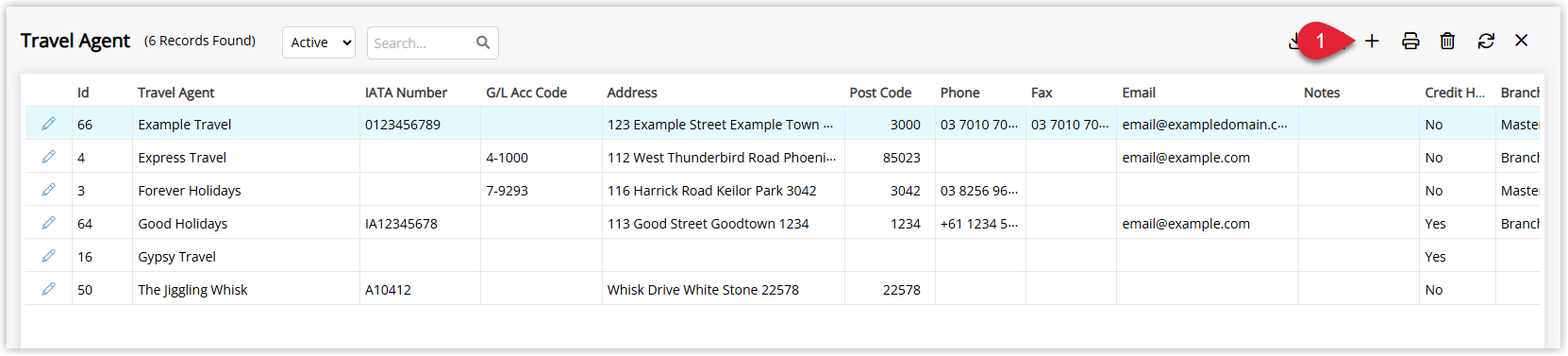Sort by Credit H... column header
Image resolution: width=1568 pixels, height=356 pixels.
click(x=1455, y=93)
